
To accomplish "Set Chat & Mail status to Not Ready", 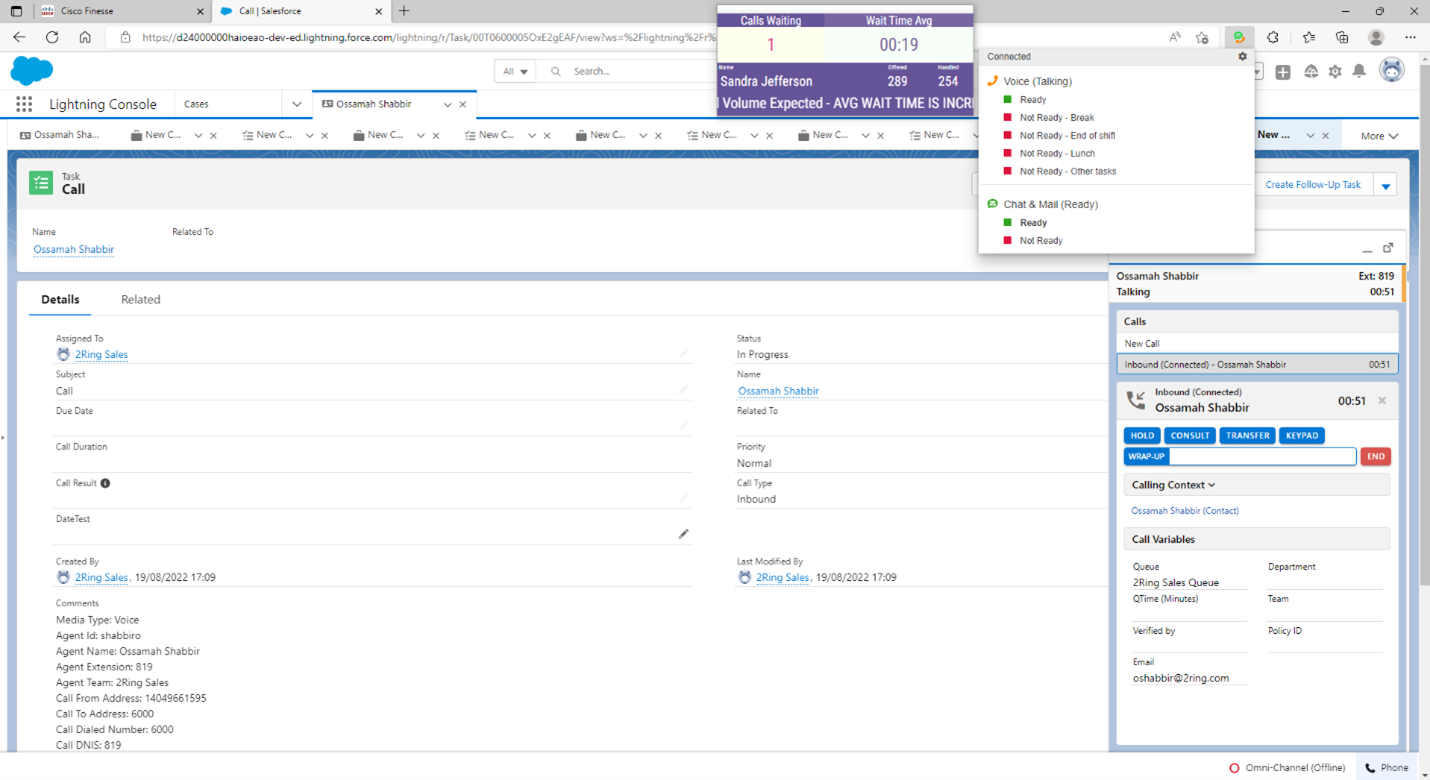I will coord(1040,241).
